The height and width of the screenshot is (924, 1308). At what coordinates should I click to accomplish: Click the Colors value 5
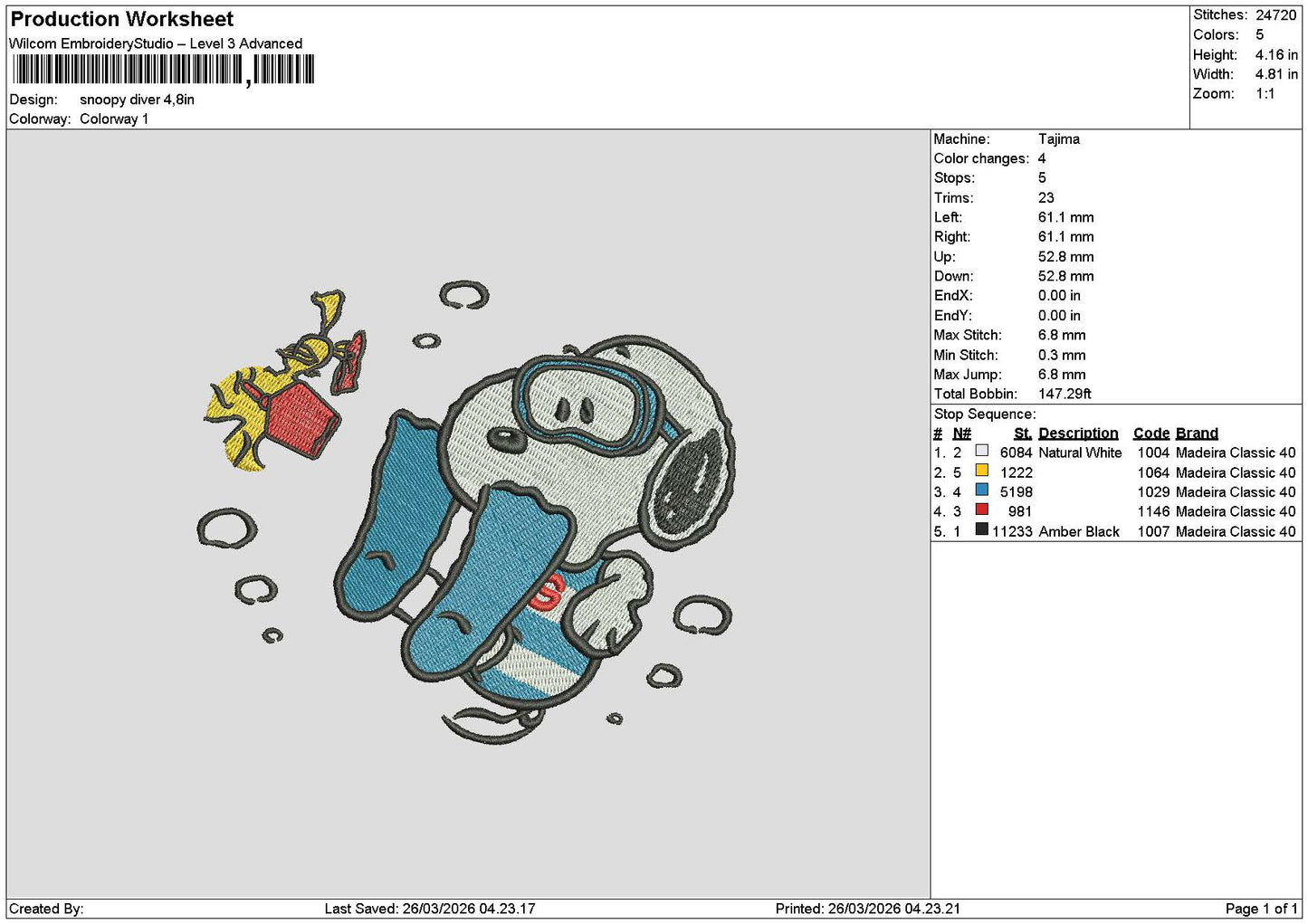tap(1259, 34)
